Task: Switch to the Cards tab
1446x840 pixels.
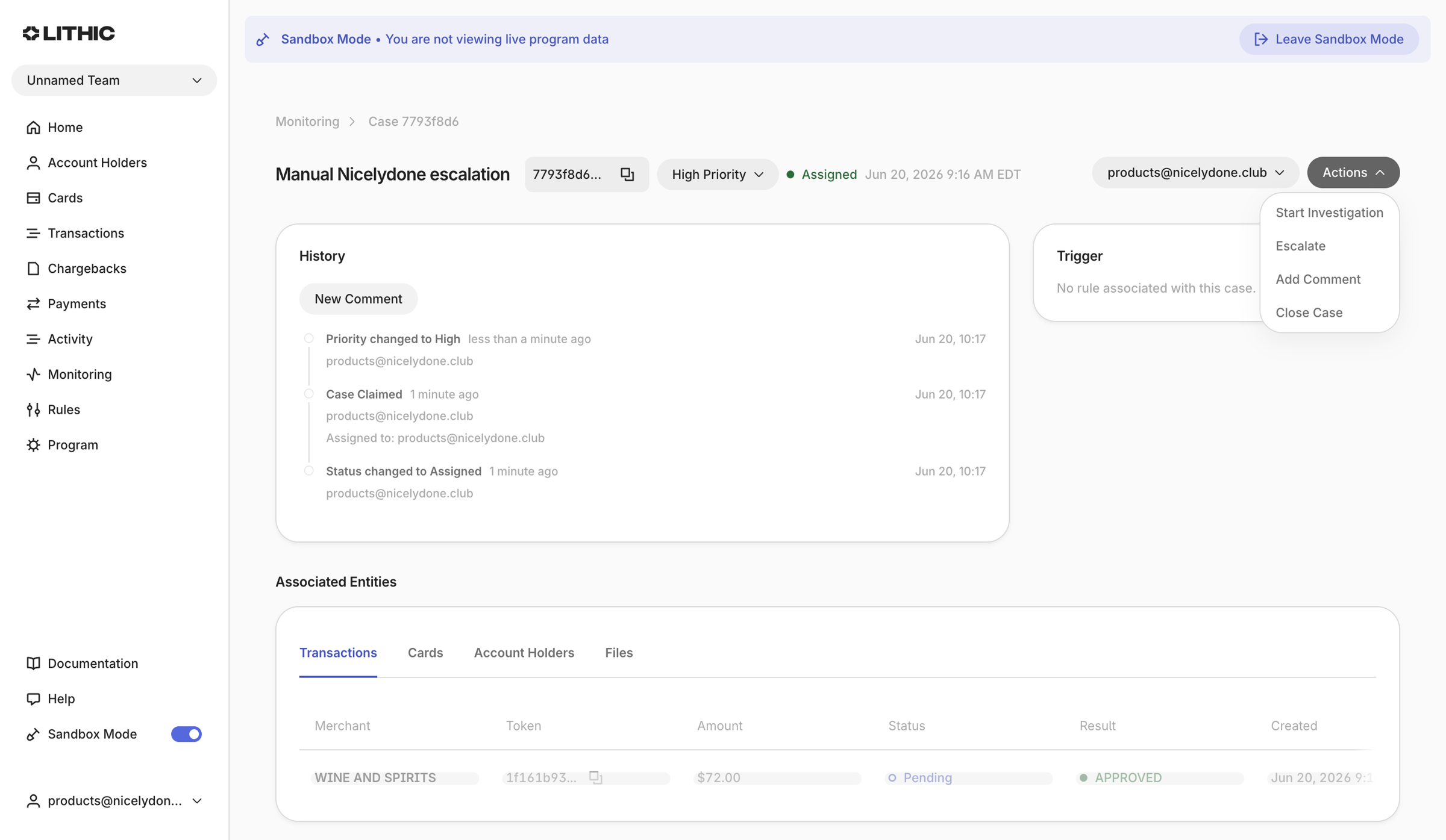Action: [425, 653]
